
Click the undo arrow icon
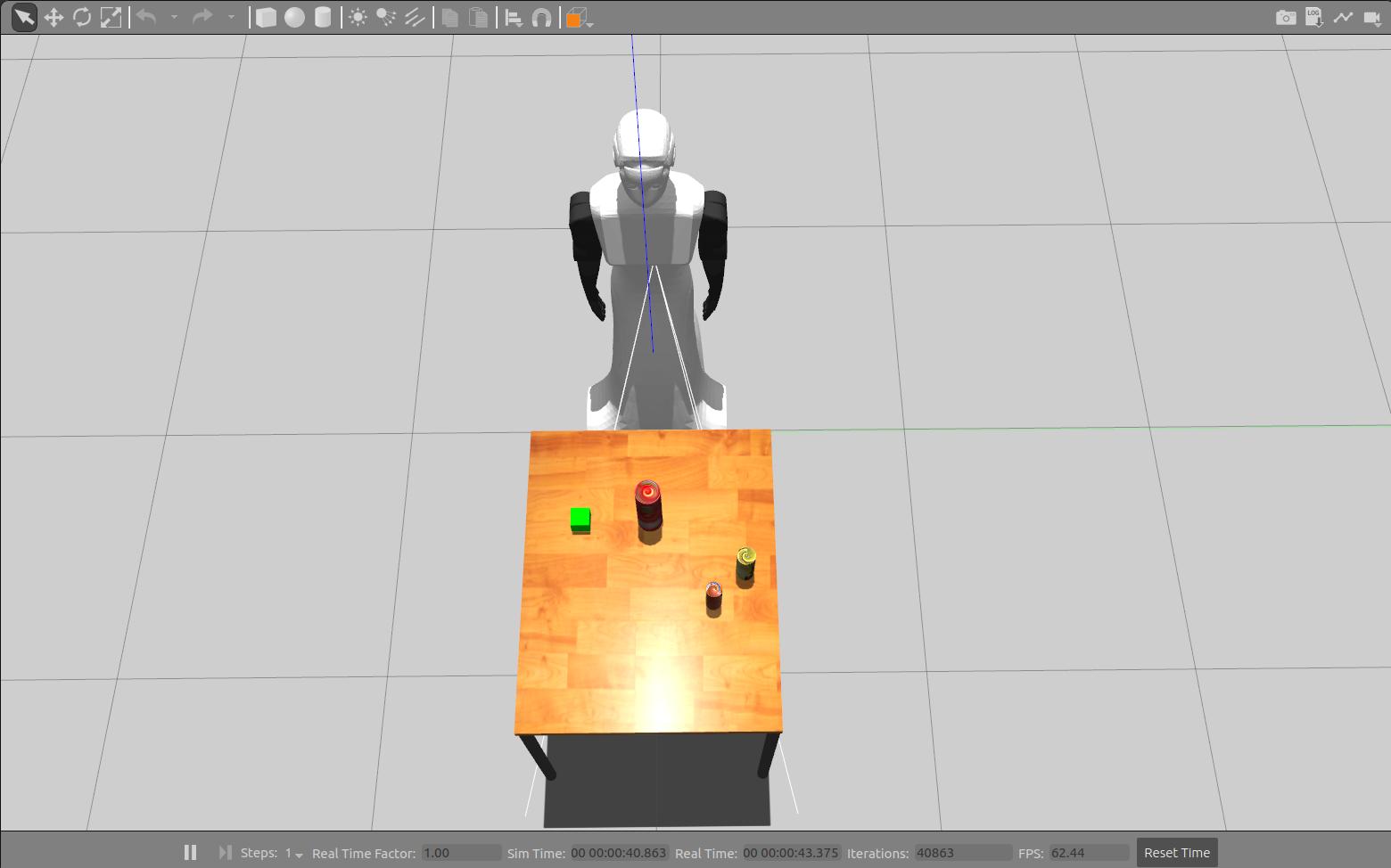click(x=146, y=17)
